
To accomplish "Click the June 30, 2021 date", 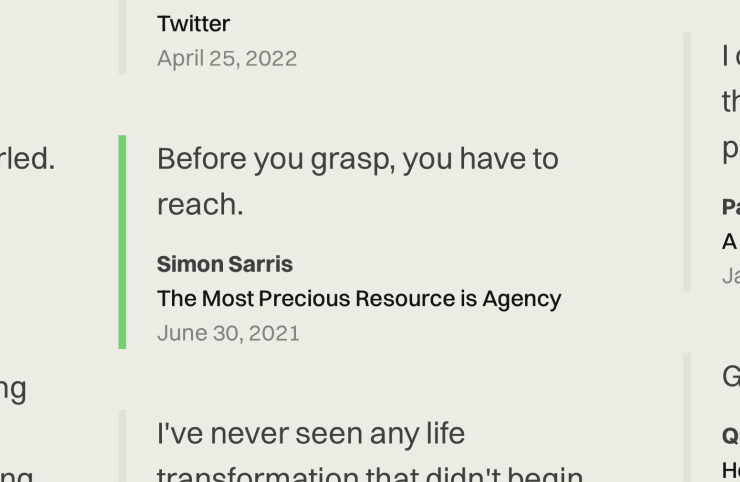I will [x=228, y=333].
